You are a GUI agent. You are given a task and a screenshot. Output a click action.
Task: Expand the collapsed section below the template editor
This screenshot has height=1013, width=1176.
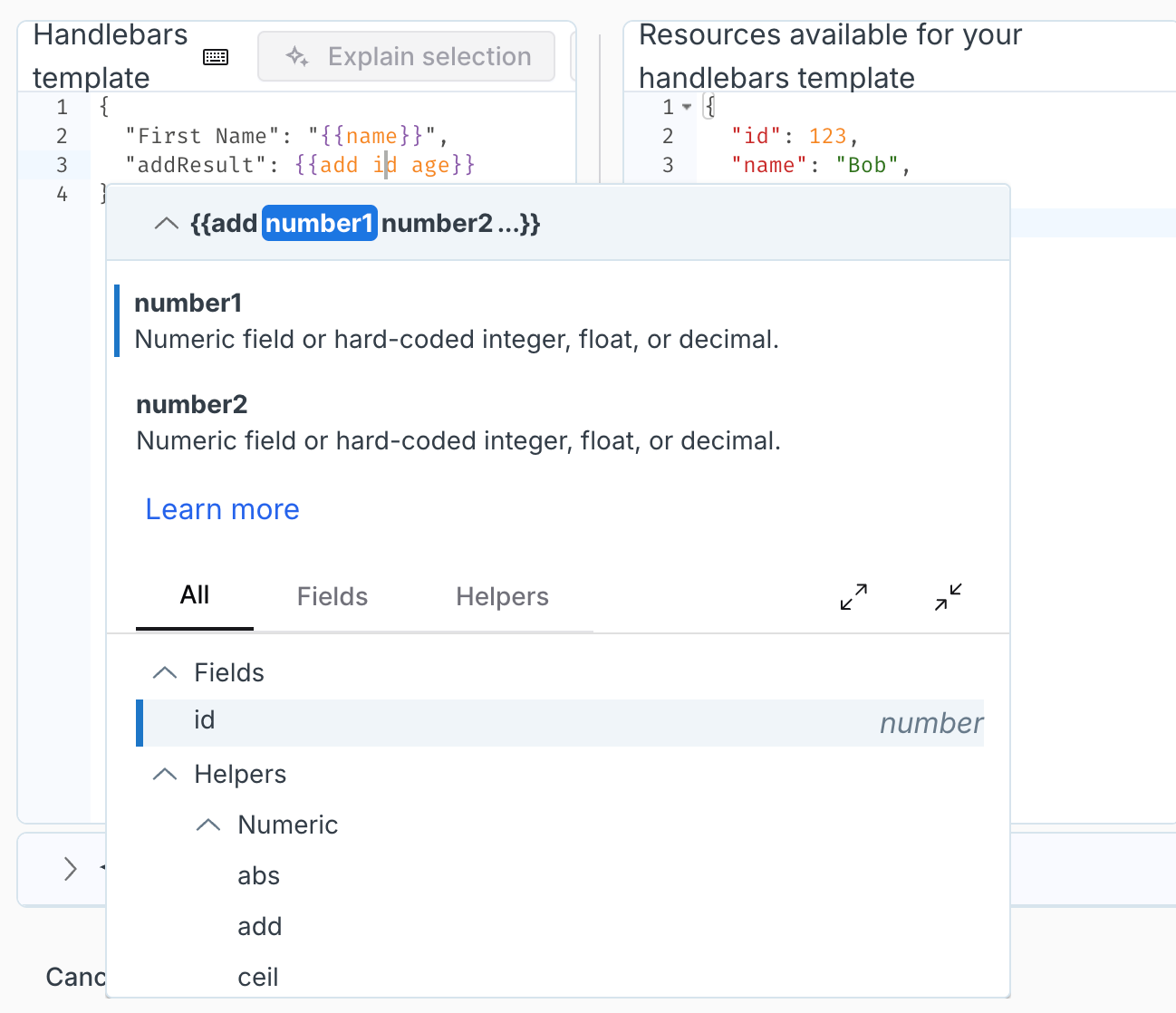pos(70,869)
